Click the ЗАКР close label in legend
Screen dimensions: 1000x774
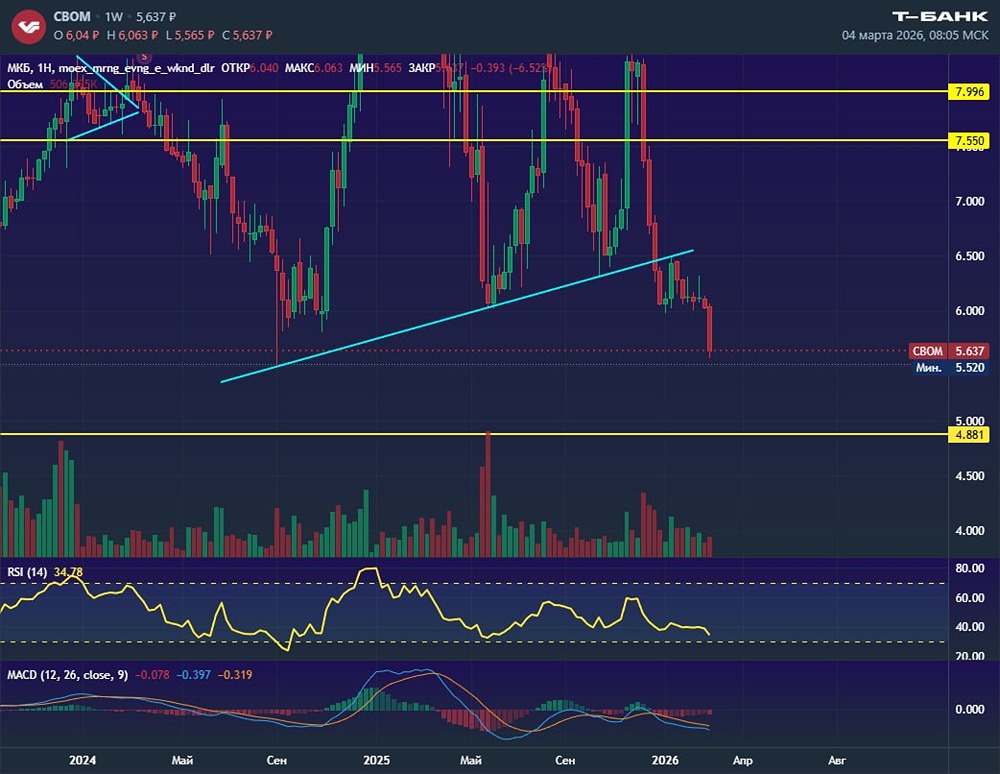(x=422, y=68)
